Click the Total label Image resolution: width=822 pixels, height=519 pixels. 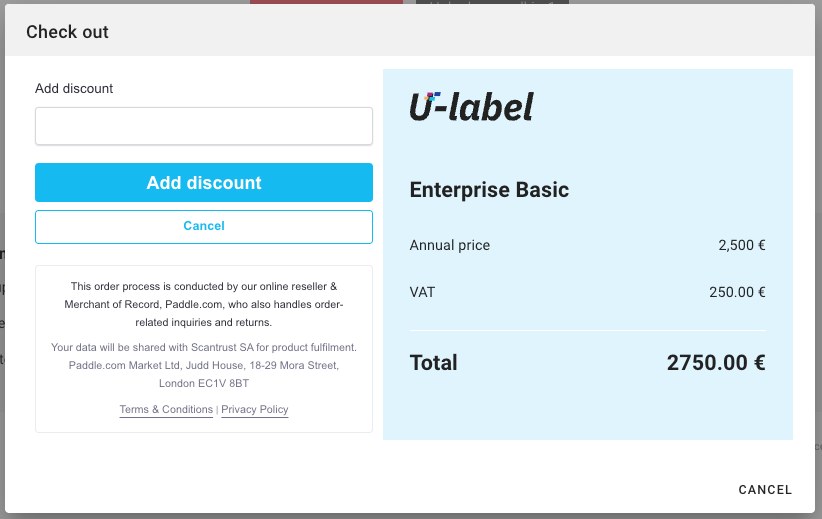434,363
